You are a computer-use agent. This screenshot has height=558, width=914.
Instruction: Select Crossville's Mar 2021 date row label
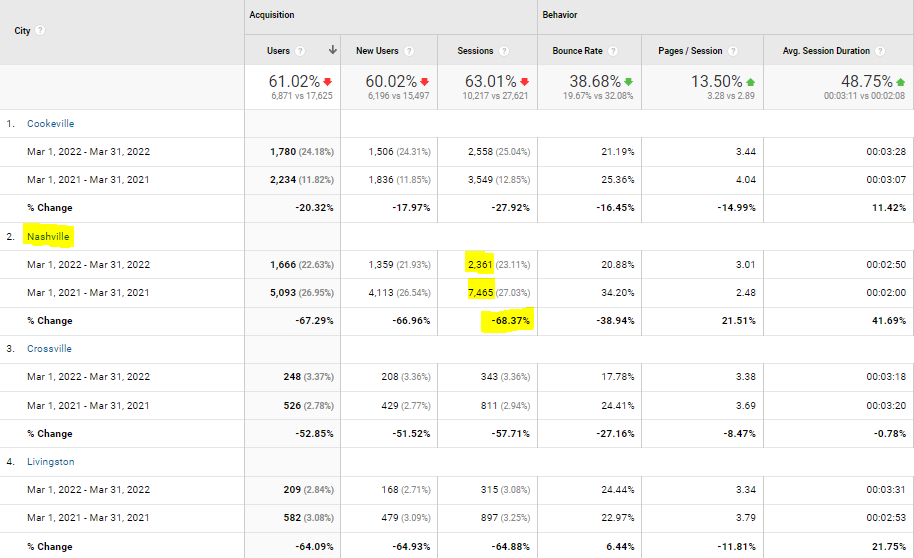click(88, 406)
